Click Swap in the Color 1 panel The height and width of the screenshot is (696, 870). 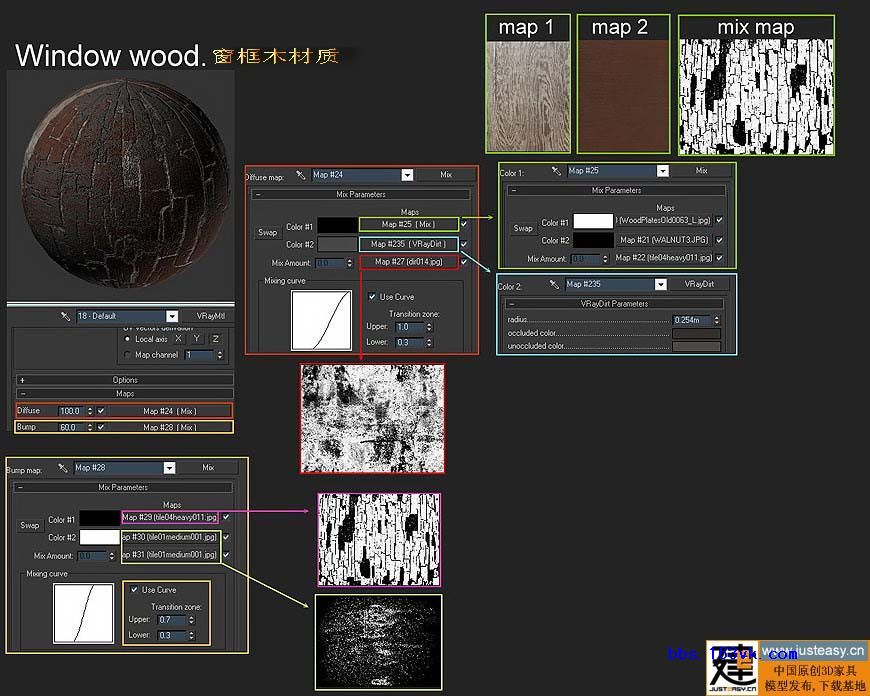pyautogui.click(x=523, y=228)
